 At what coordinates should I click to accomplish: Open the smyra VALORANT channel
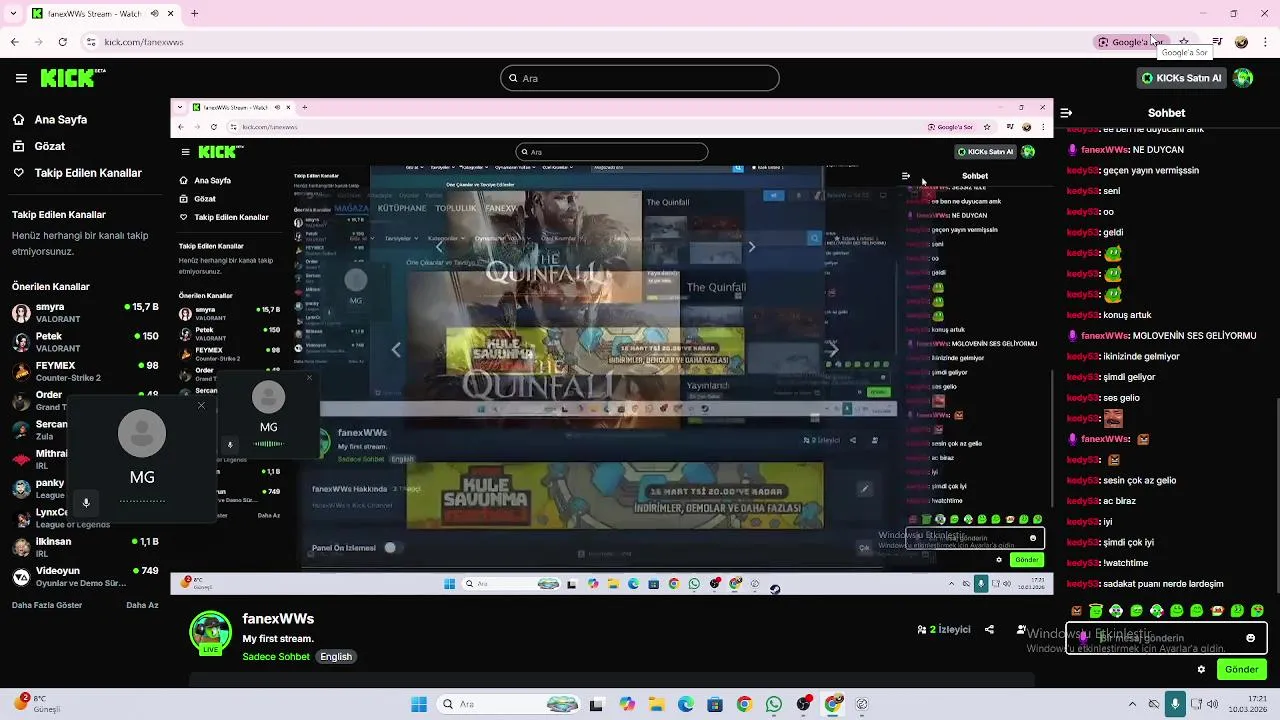85,313
